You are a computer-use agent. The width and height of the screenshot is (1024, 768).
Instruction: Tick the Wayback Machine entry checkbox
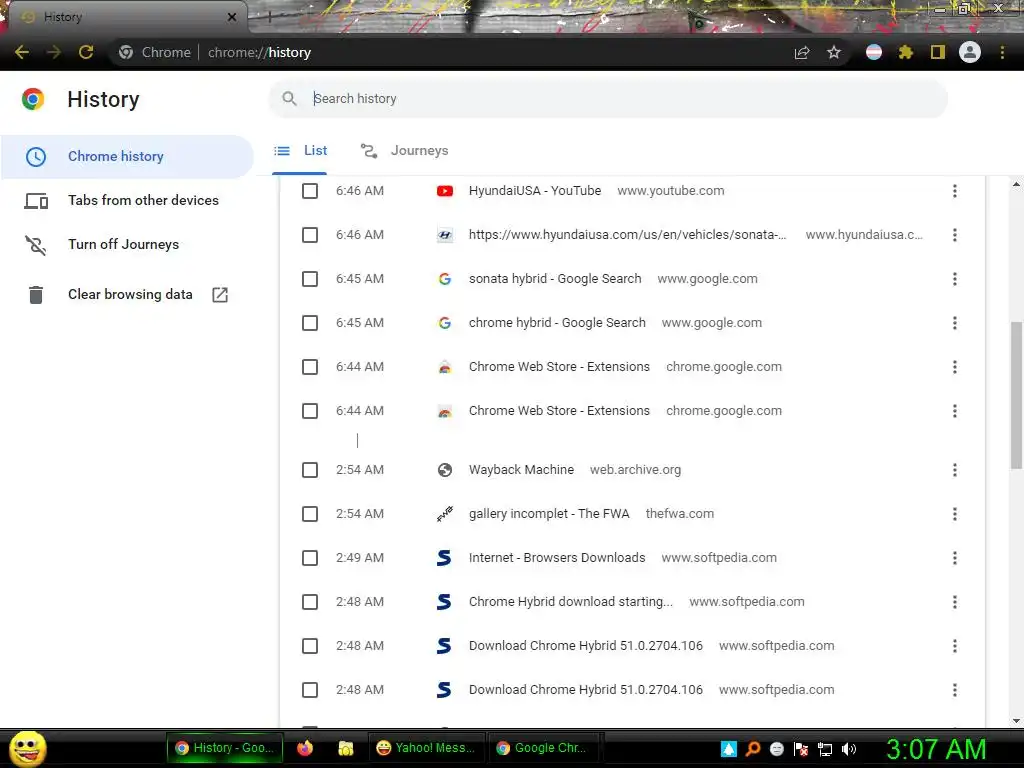click(x=310, y=470)
